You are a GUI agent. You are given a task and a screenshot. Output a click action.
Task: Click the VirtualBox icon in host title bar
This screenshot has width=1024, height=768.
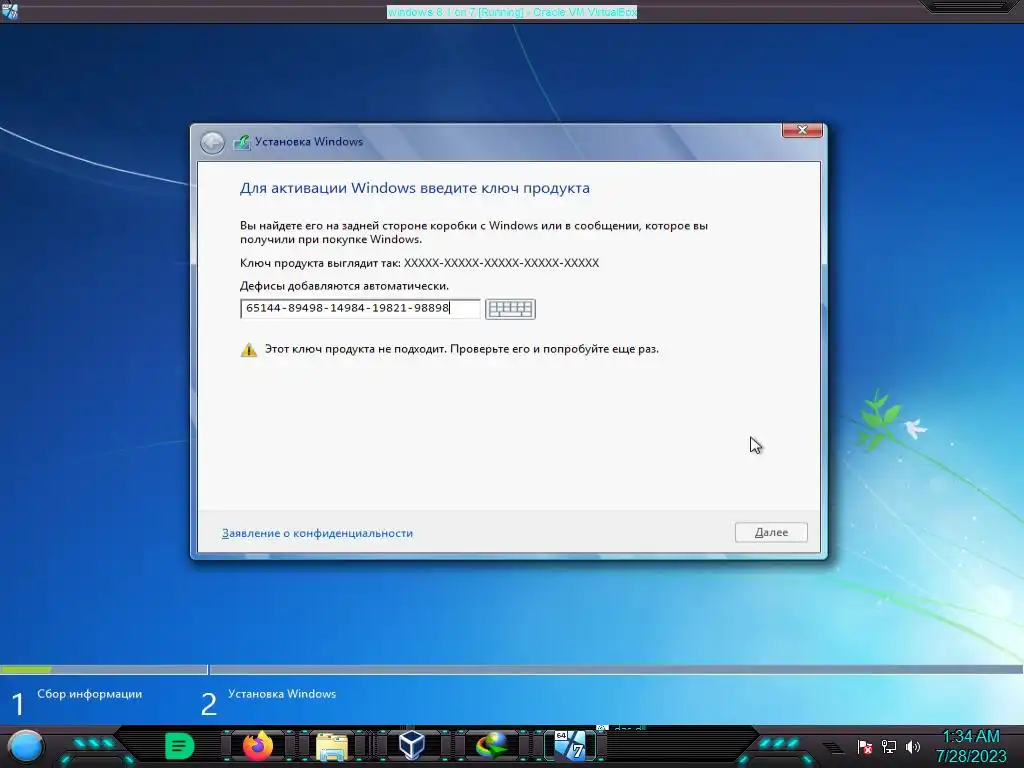(x=10, y=11)
